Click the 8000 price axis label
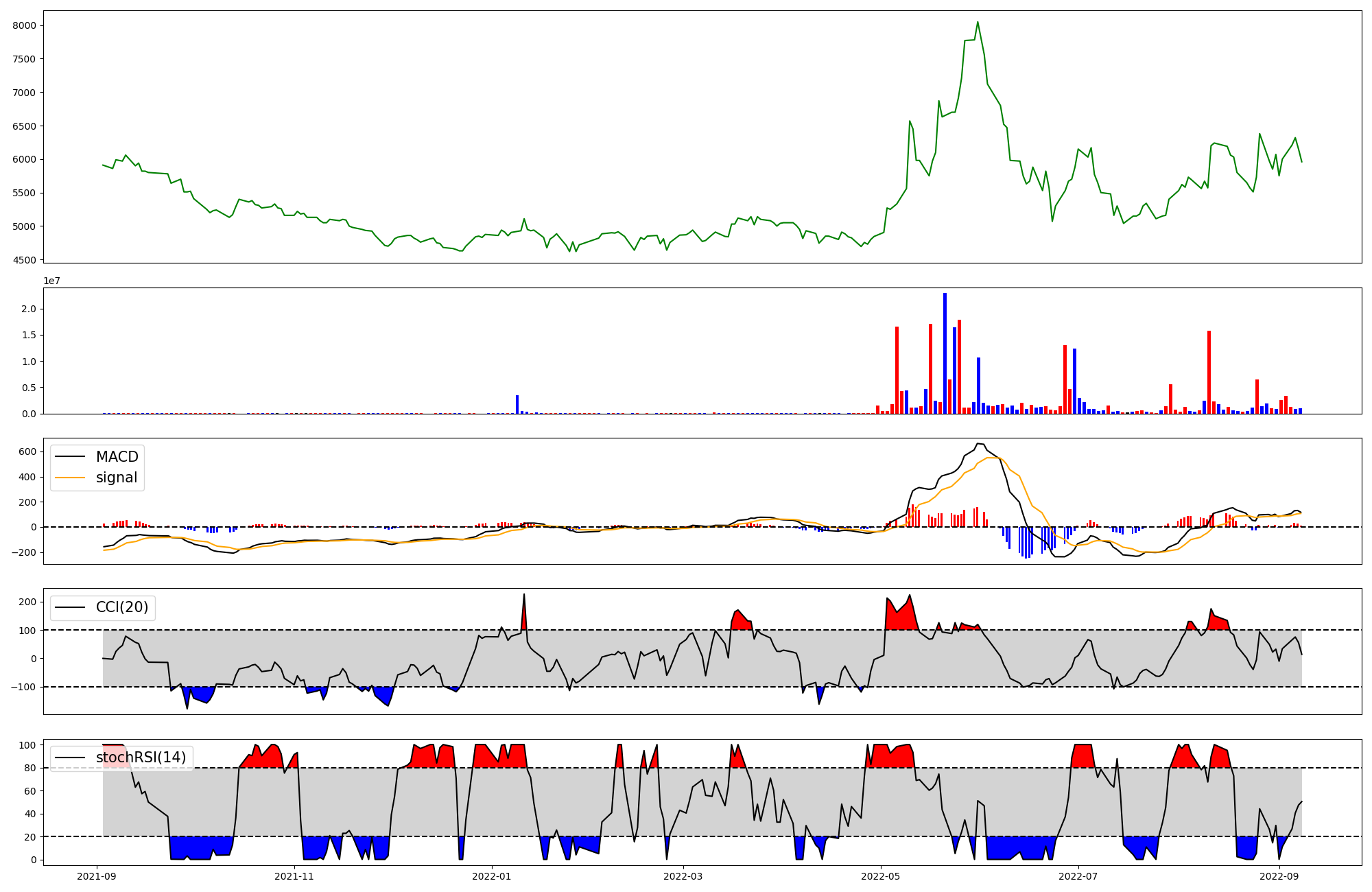This screenshot has height=892, width=1372. click(25, 26)
